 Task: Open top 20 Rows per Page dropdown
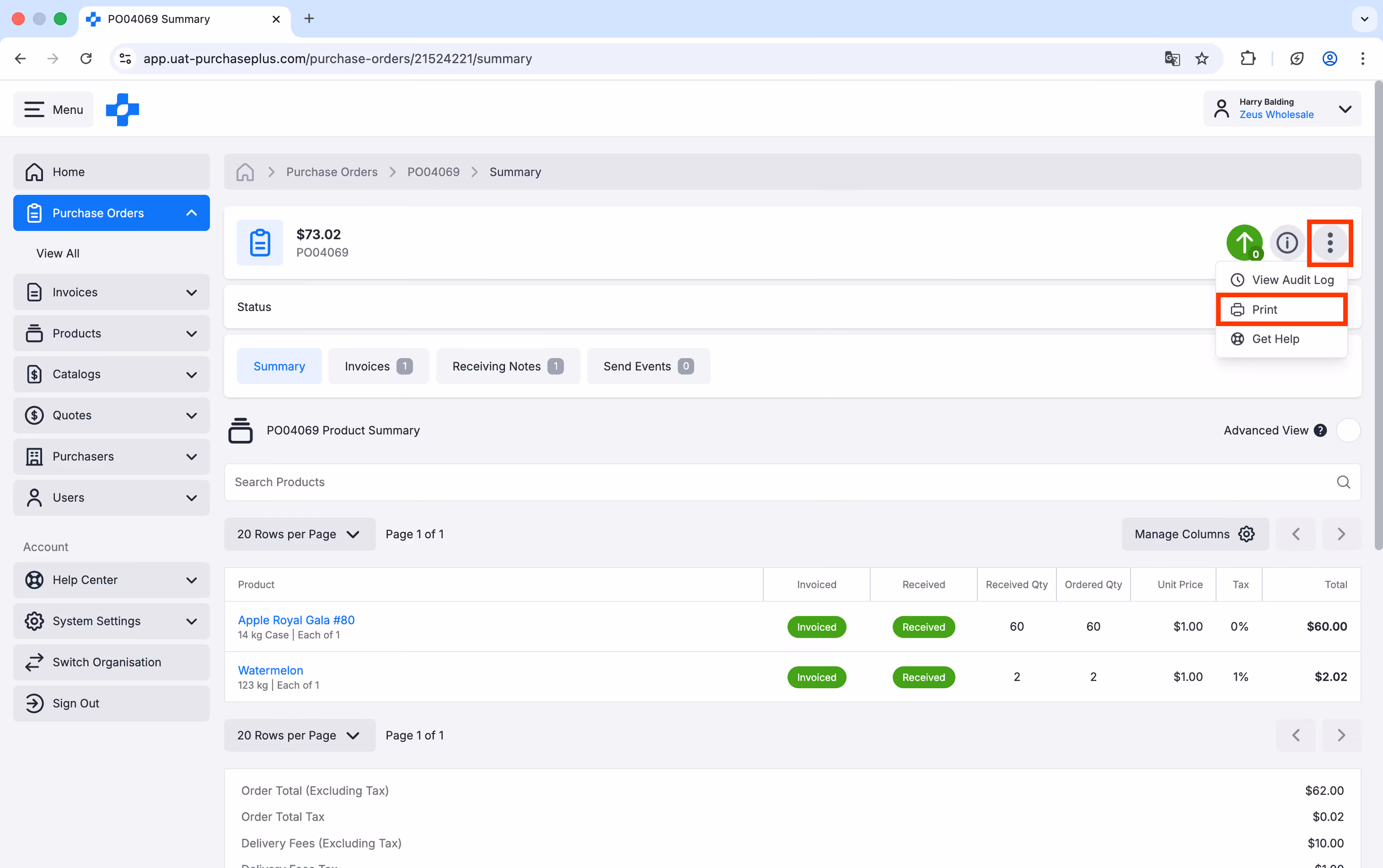299,535
